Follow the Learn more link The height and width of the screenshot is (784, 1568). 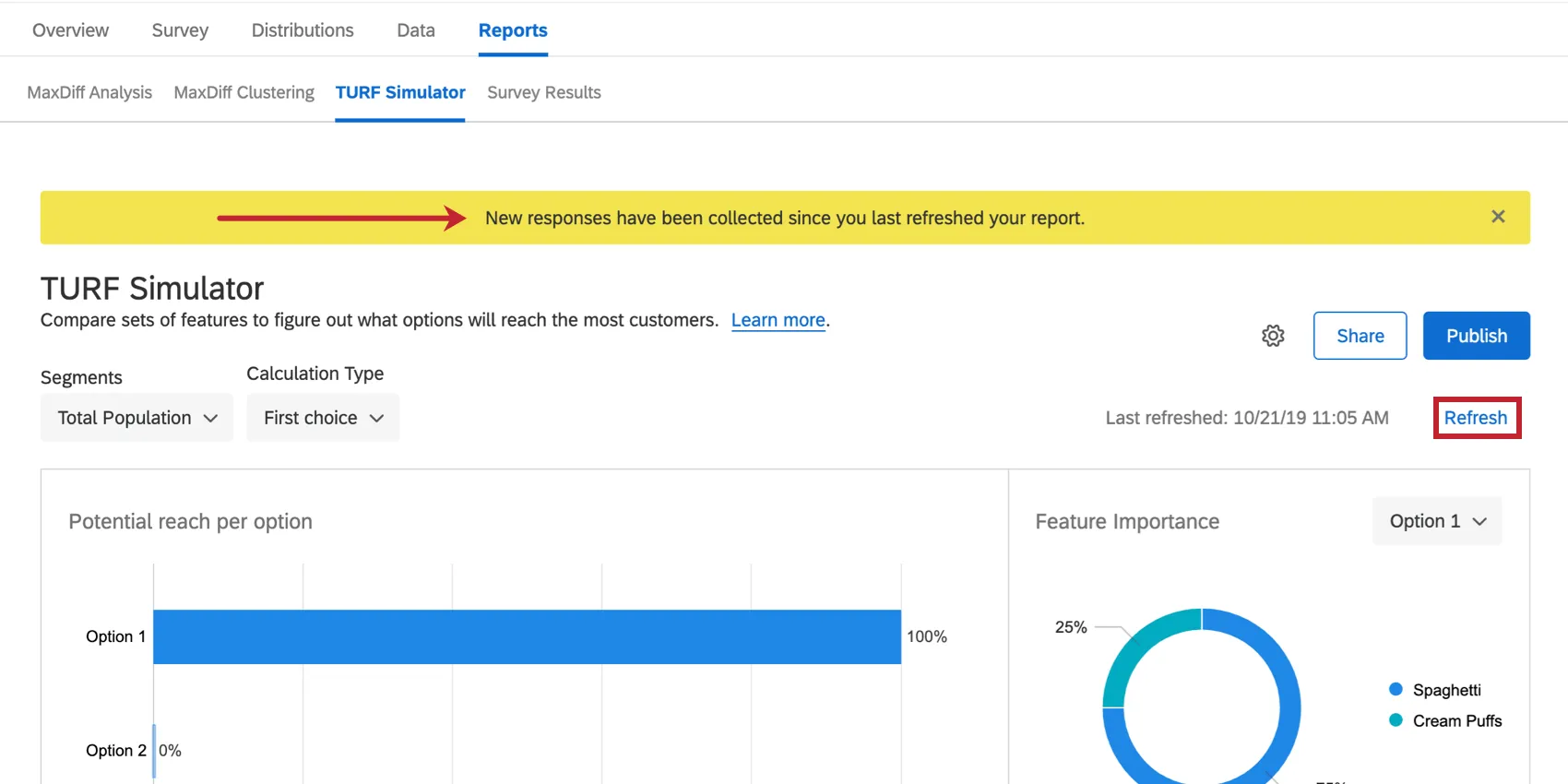(x=778, y=320)
